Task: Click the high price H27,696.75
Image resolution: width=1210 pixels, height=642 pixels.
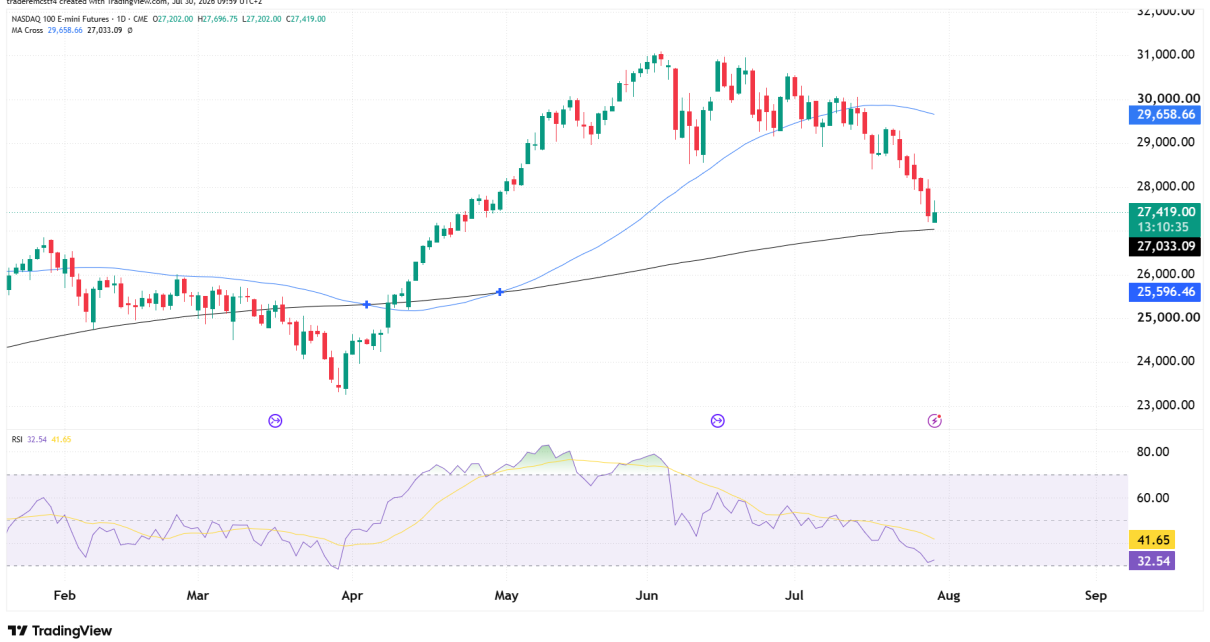Action: pos(217,19)
